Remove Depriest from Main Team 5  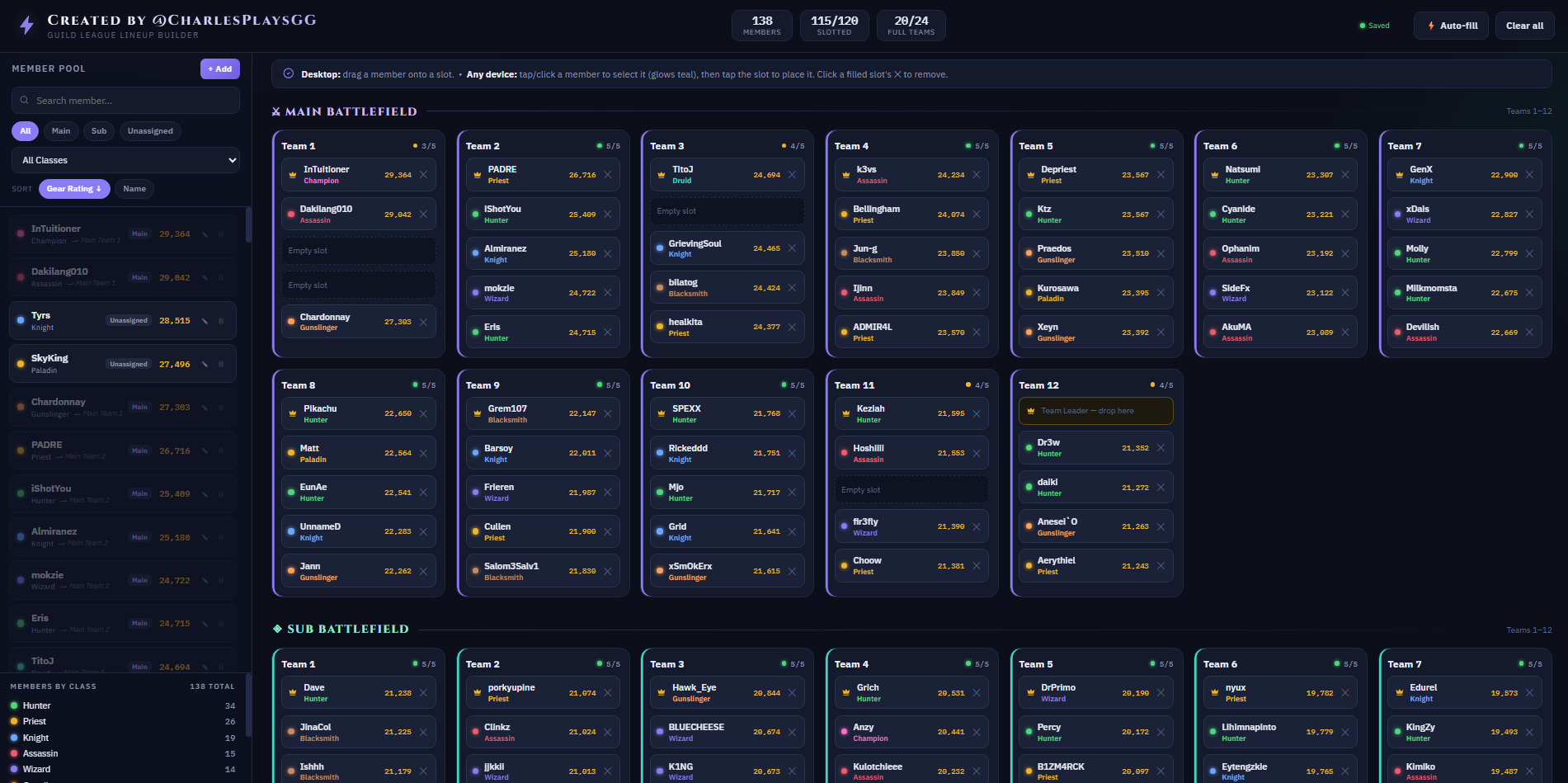tap(1161, 175)
